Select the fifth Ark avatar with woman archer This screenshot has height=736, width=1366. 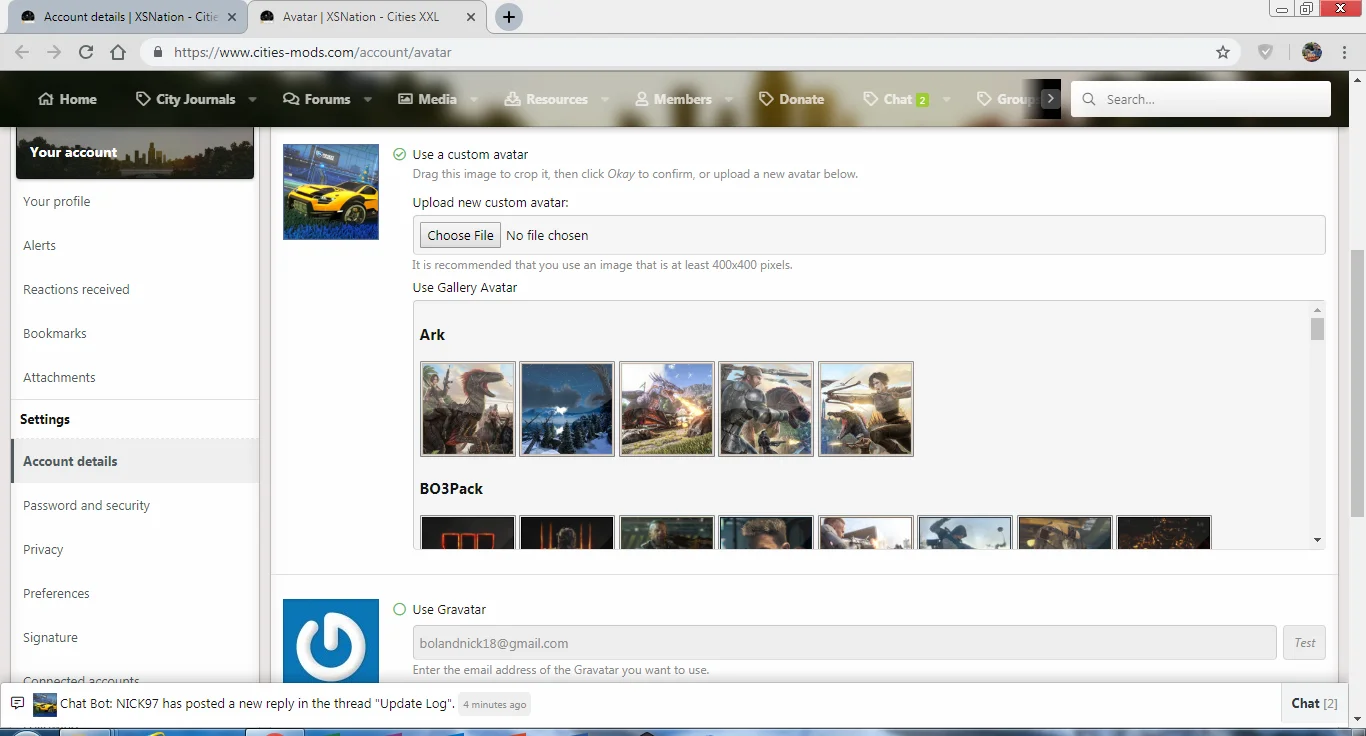point(866,409)
